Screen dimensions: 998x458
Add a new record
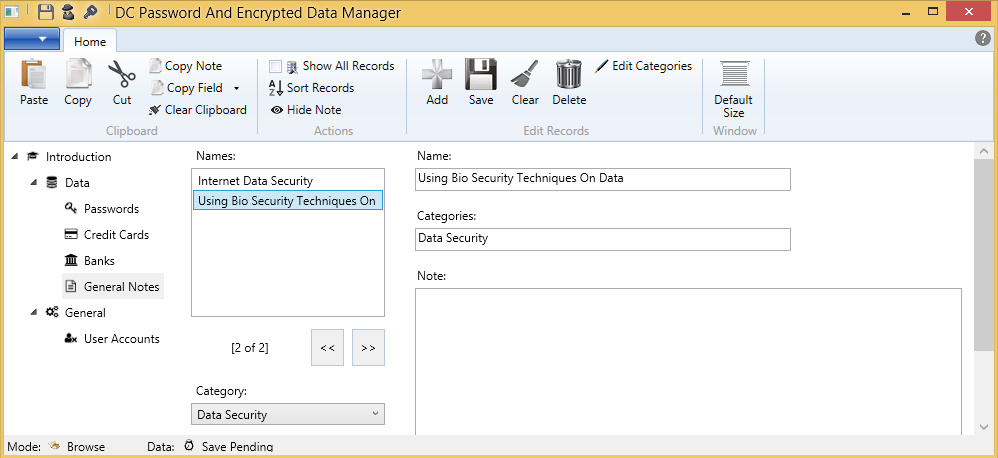pos(437,82)
